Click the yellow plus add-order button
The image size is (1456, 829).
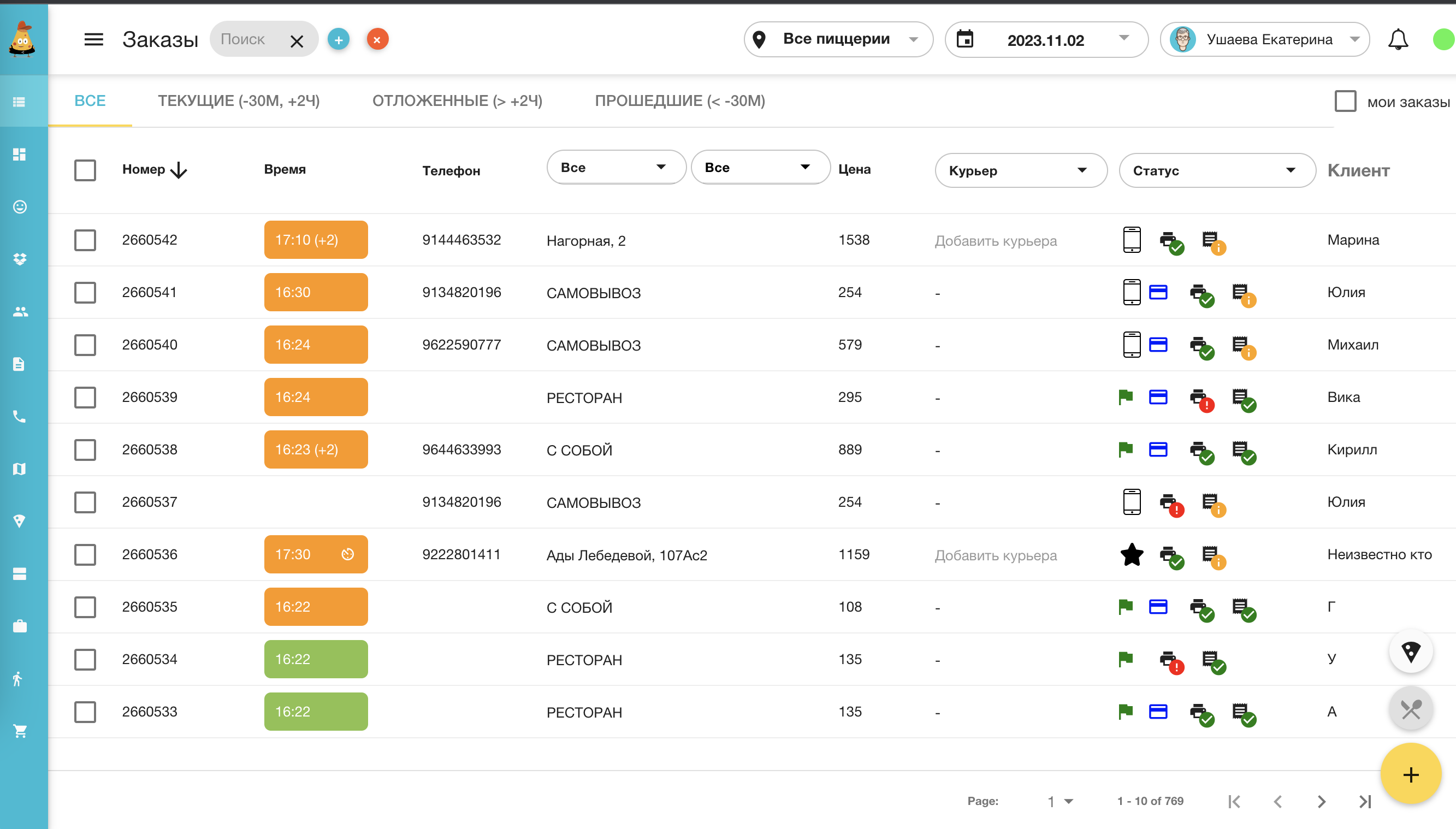(x=1411, y=774)
